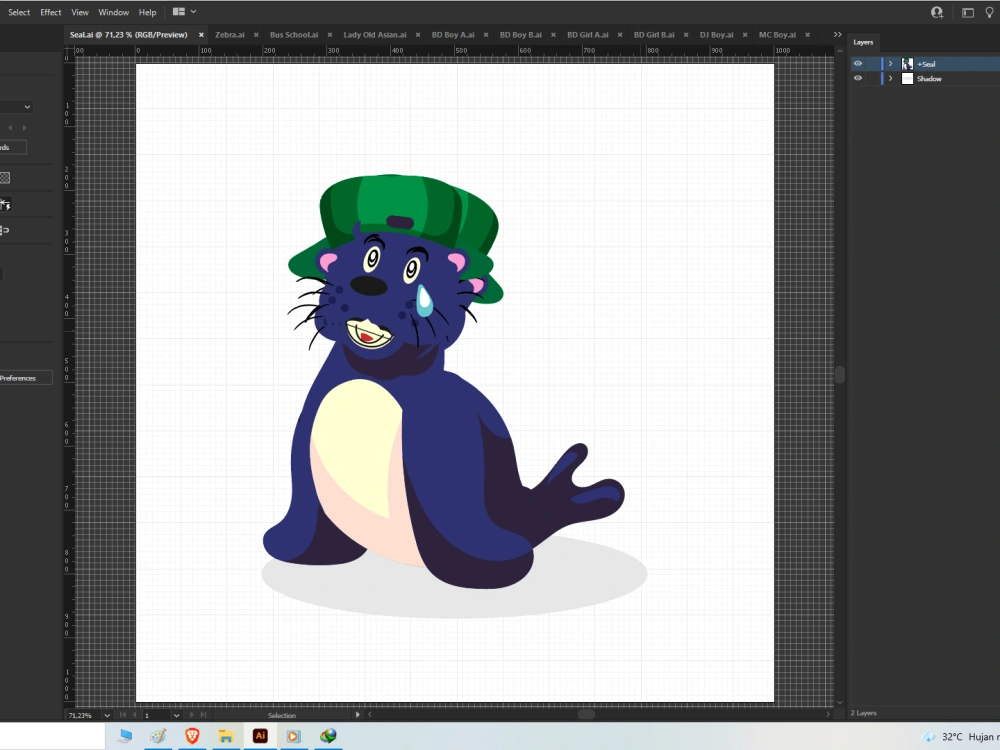Click the vertical scrollbar thumb of canvas
This screenshot has height=750, width=1000.
tap(840, 374)
